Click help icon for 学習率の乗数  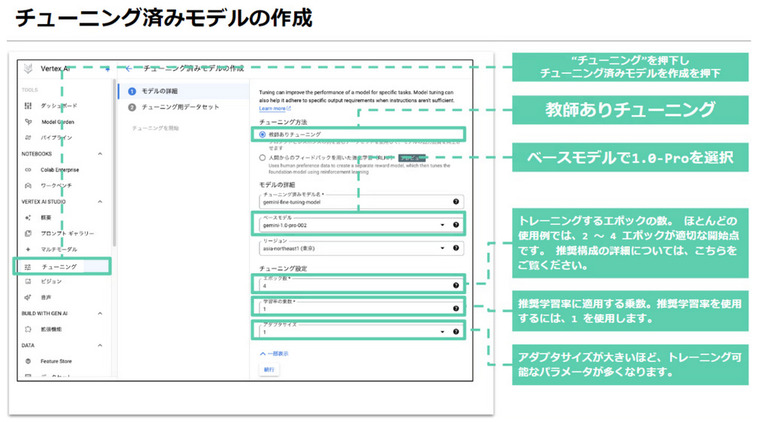point(456,308)
